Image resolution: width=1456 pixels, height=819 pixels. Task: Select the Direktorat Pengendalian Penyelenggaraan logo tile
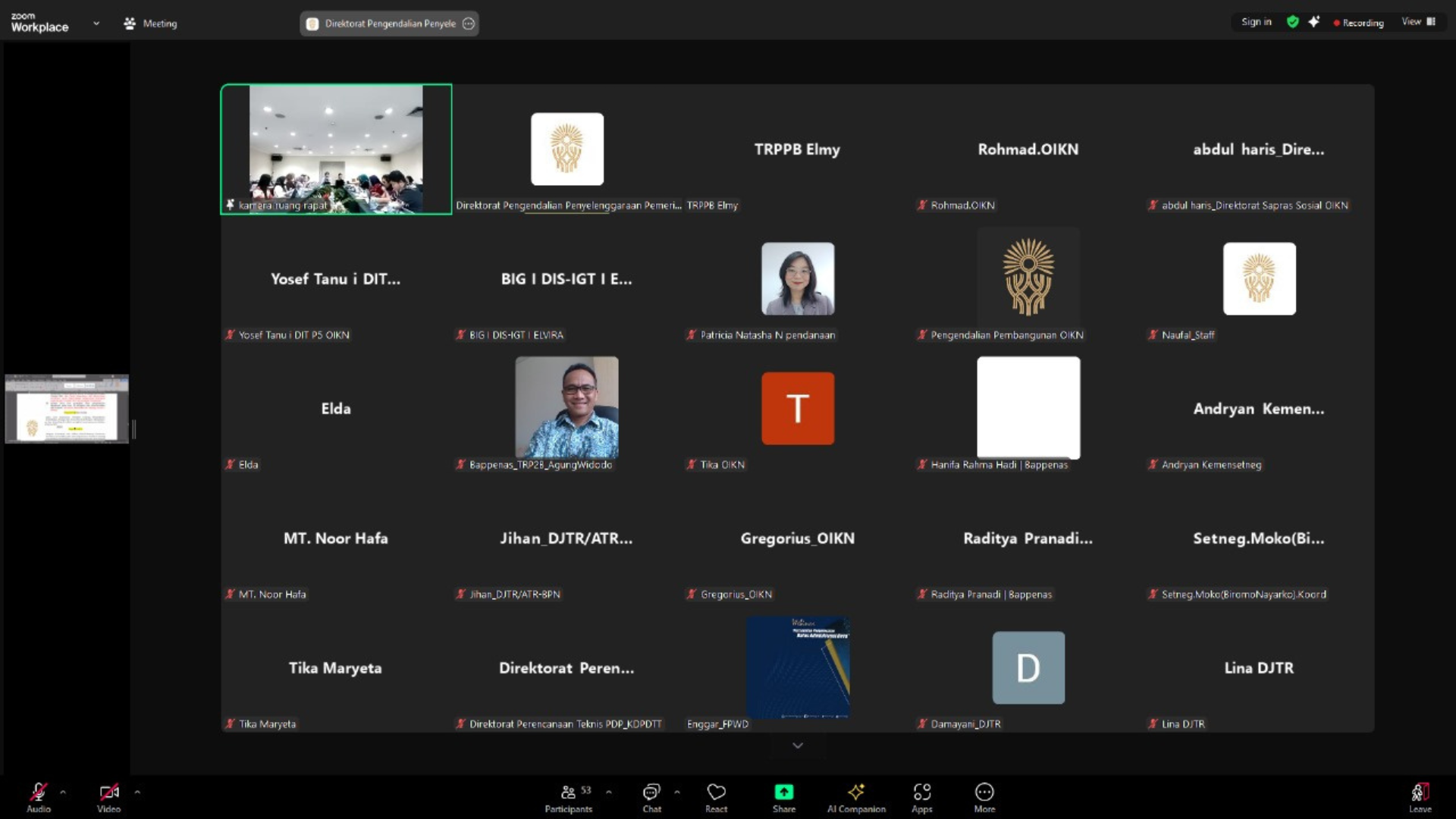pos(567,149)
